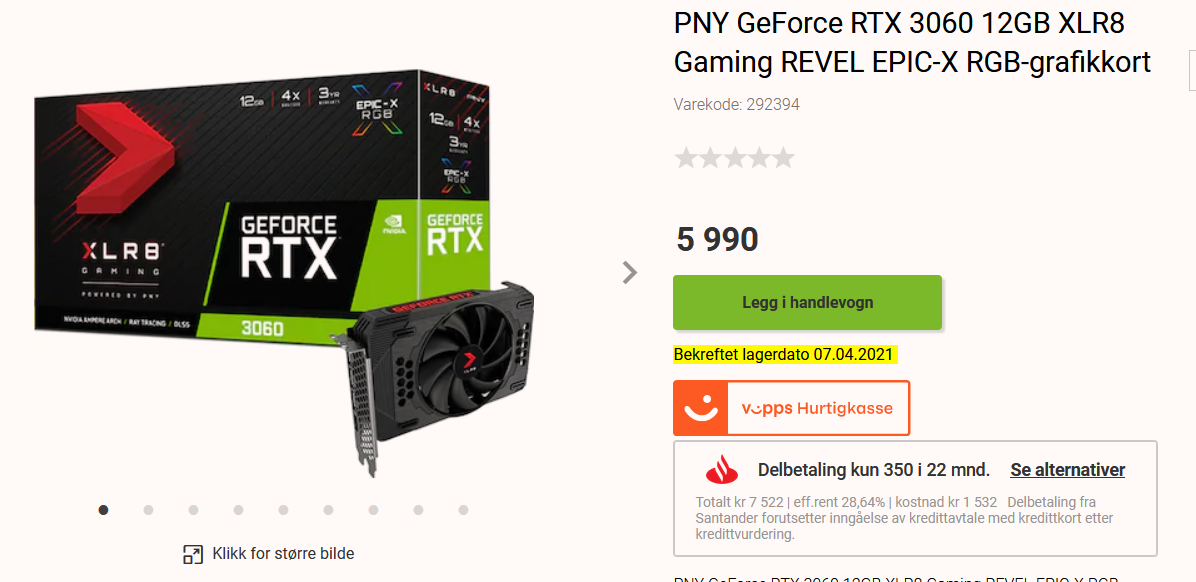Click the next image chevron arrow

[x=629, y=272]
